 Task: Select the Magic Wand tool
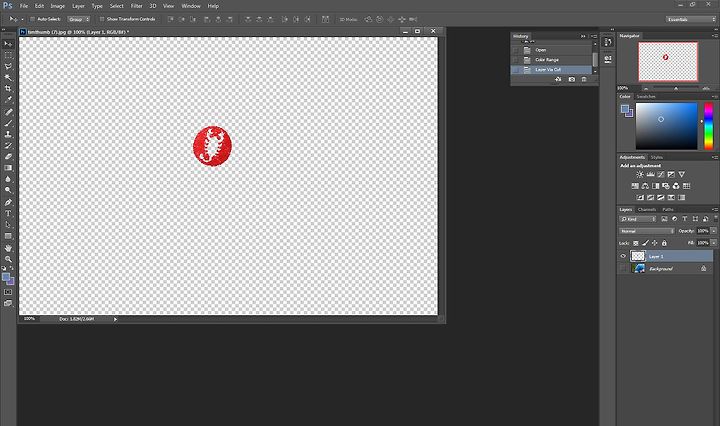click(8, 77)
